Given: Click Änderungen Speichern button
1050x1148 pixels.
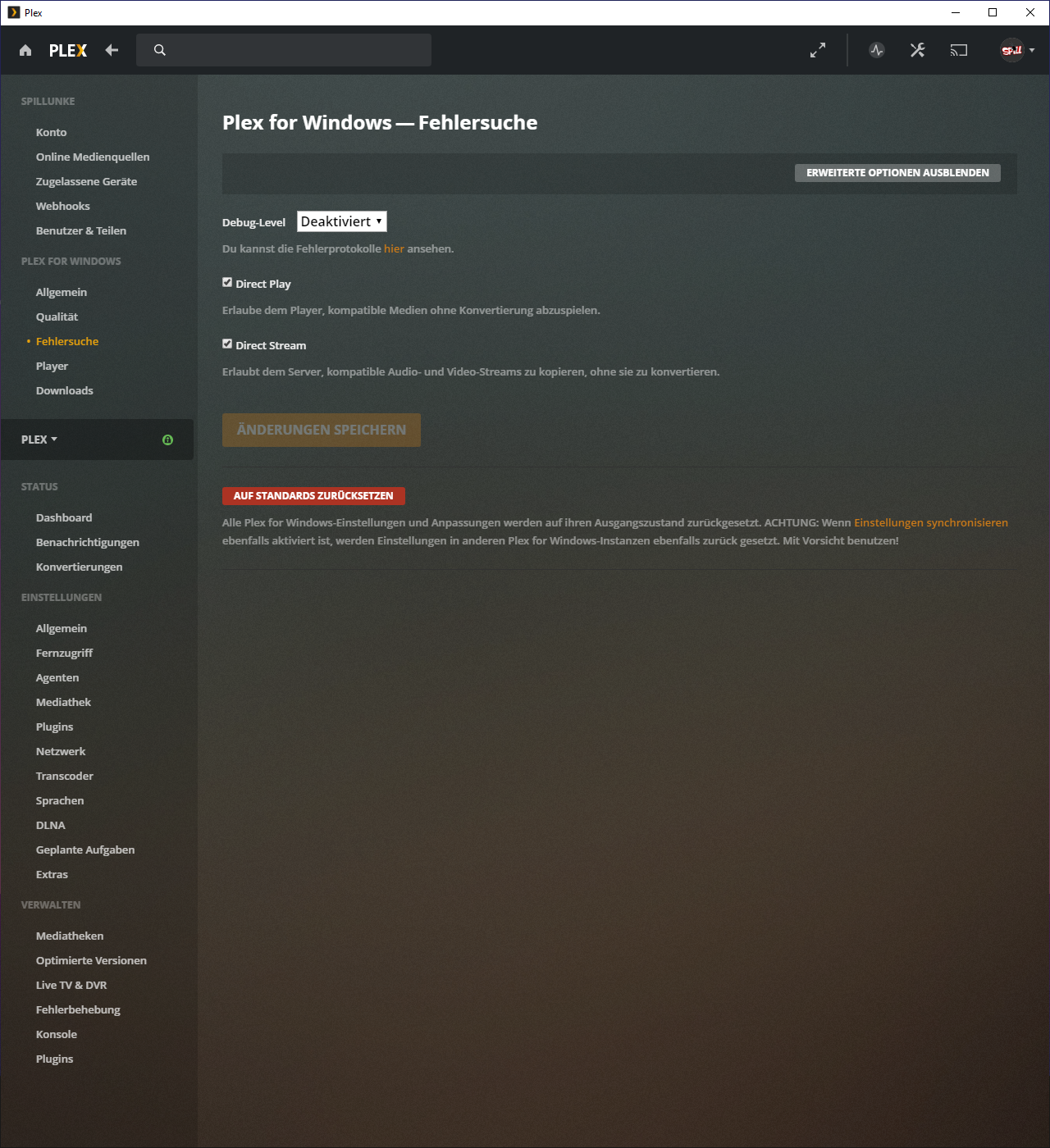Looking at the screenshot, I should tap(322, 430).
